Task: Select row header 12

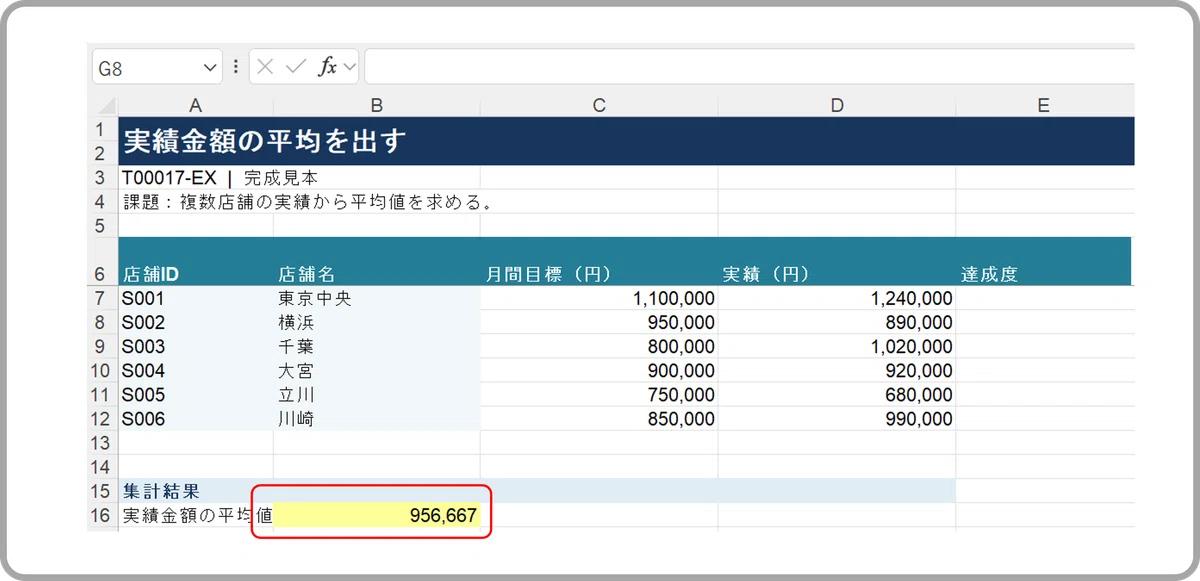Action: pyautogui.click(x=102, y=419)
